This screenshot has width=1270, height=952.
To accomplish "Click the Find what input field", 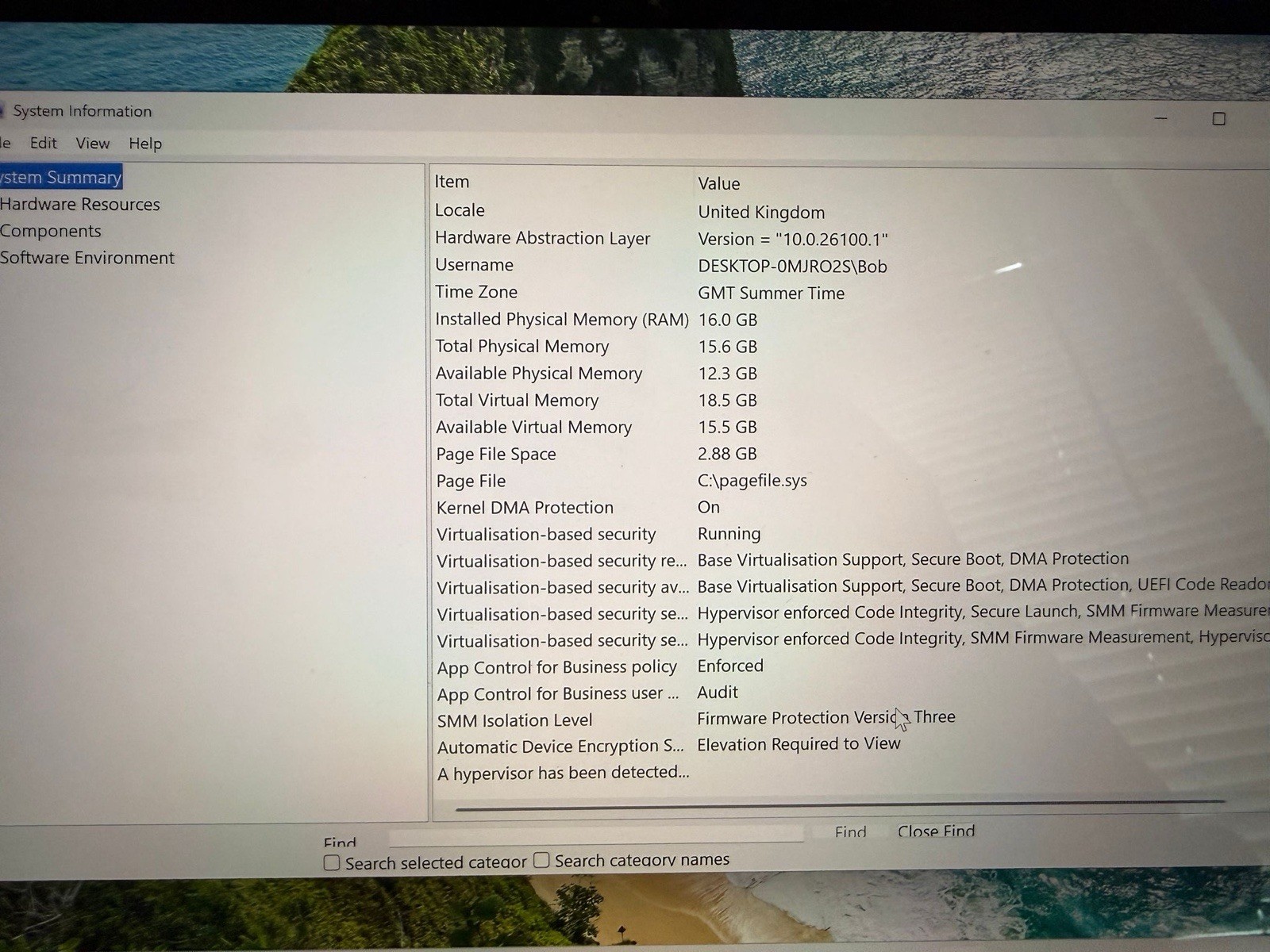I will [595, 835].
